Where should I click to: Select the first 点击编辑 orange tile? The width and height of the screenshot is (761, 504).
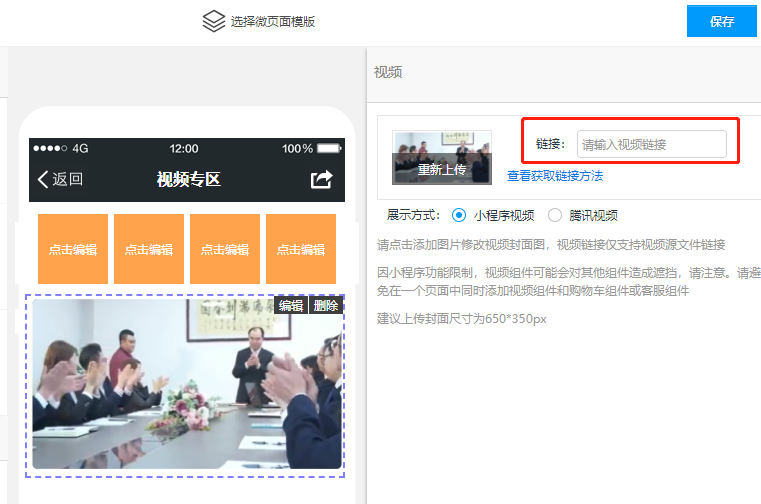73,249
